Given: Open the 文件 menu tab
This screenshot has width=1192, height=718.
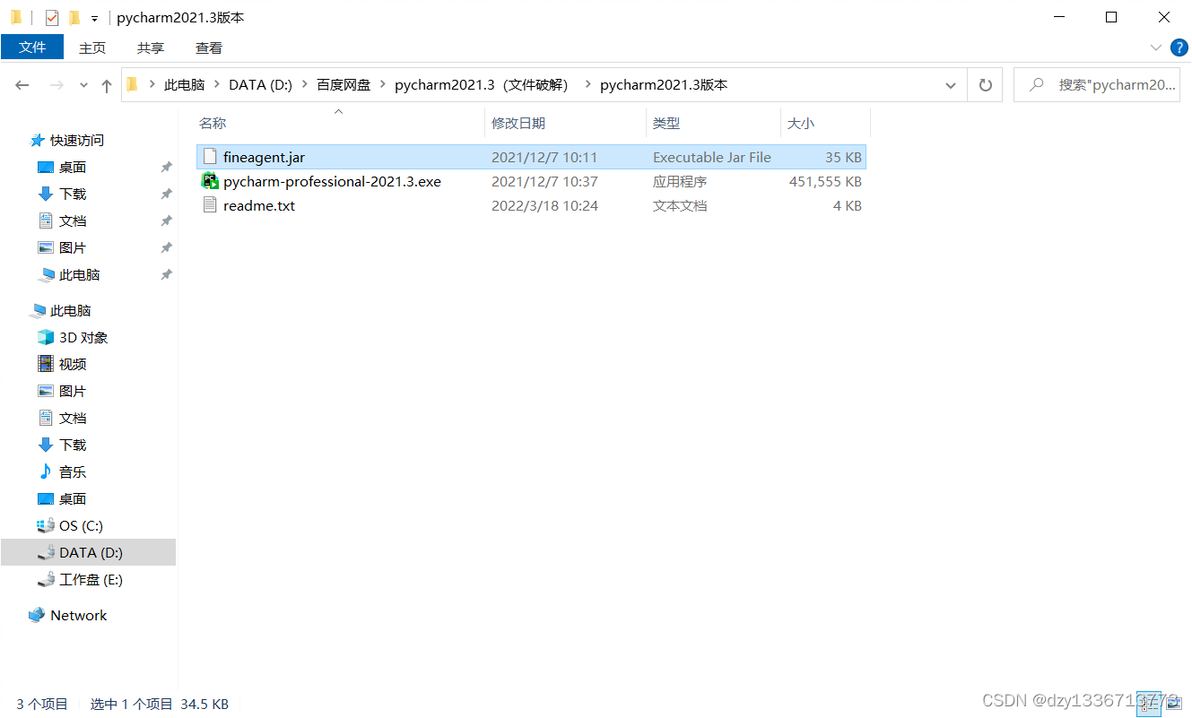Looking at the screenshot, I should pos(32,47).
